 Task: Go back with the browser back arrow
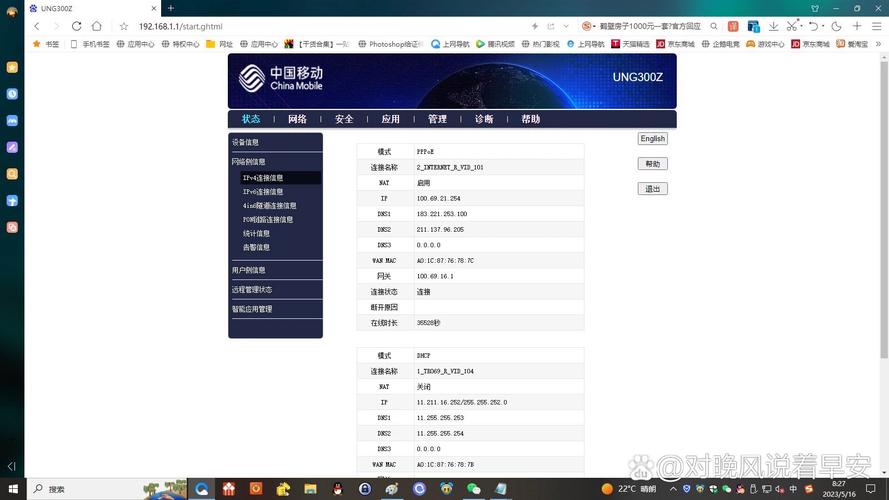(37, 26)
